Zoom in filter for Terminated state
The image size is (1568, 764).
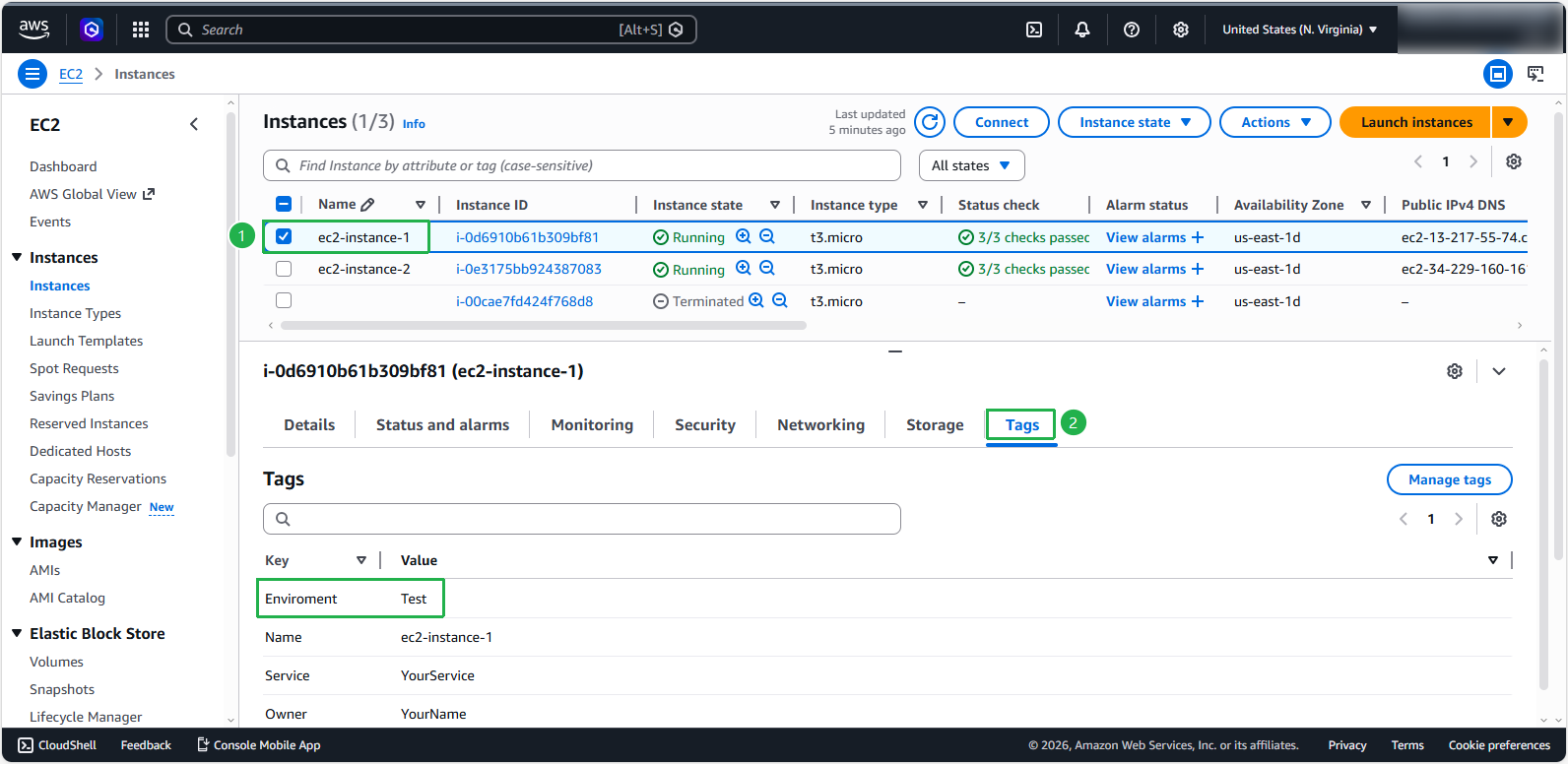coord(756,300)
